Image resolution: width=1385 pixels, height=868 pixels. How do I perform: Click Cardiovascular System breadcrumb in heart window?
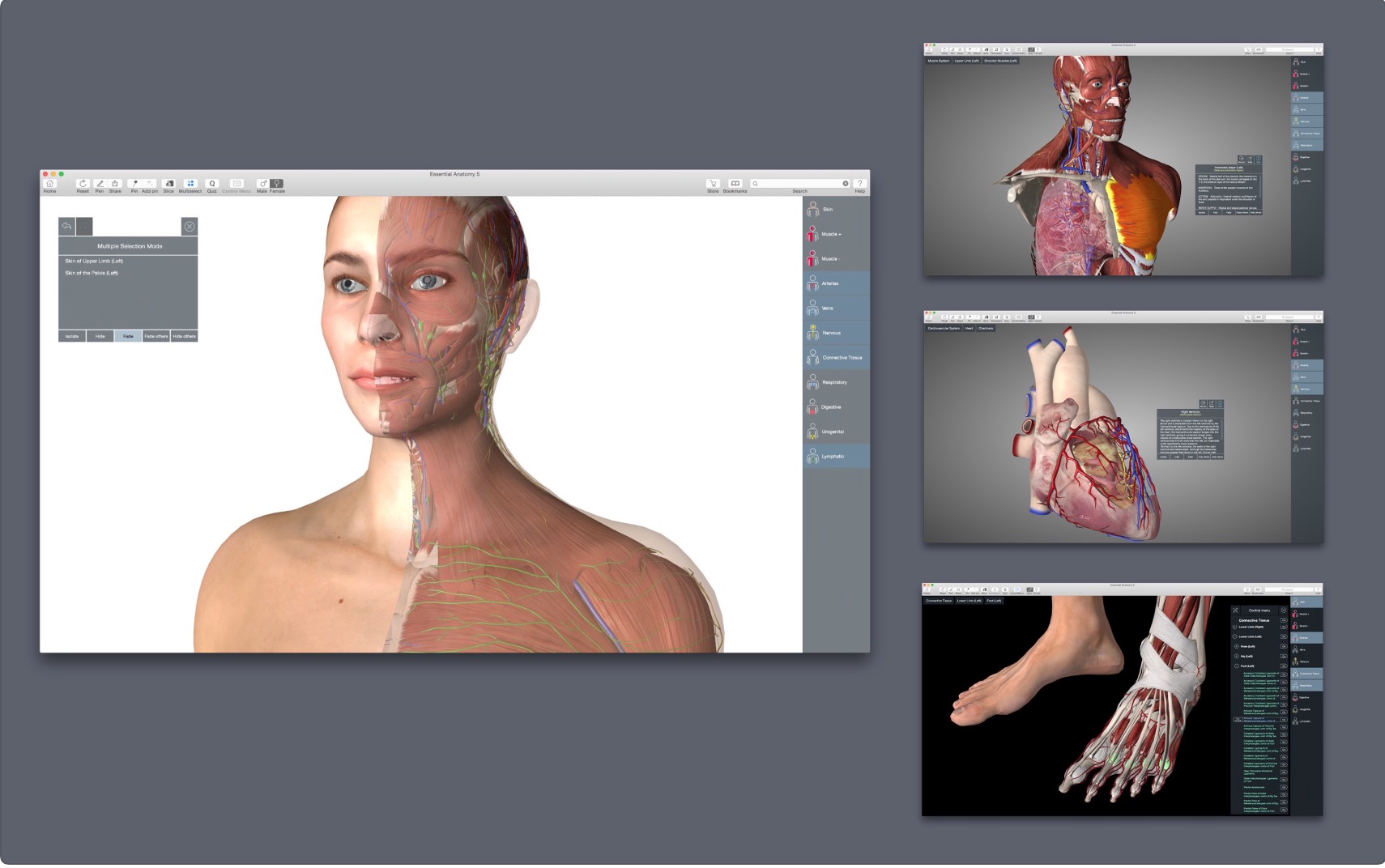(944, 329)
